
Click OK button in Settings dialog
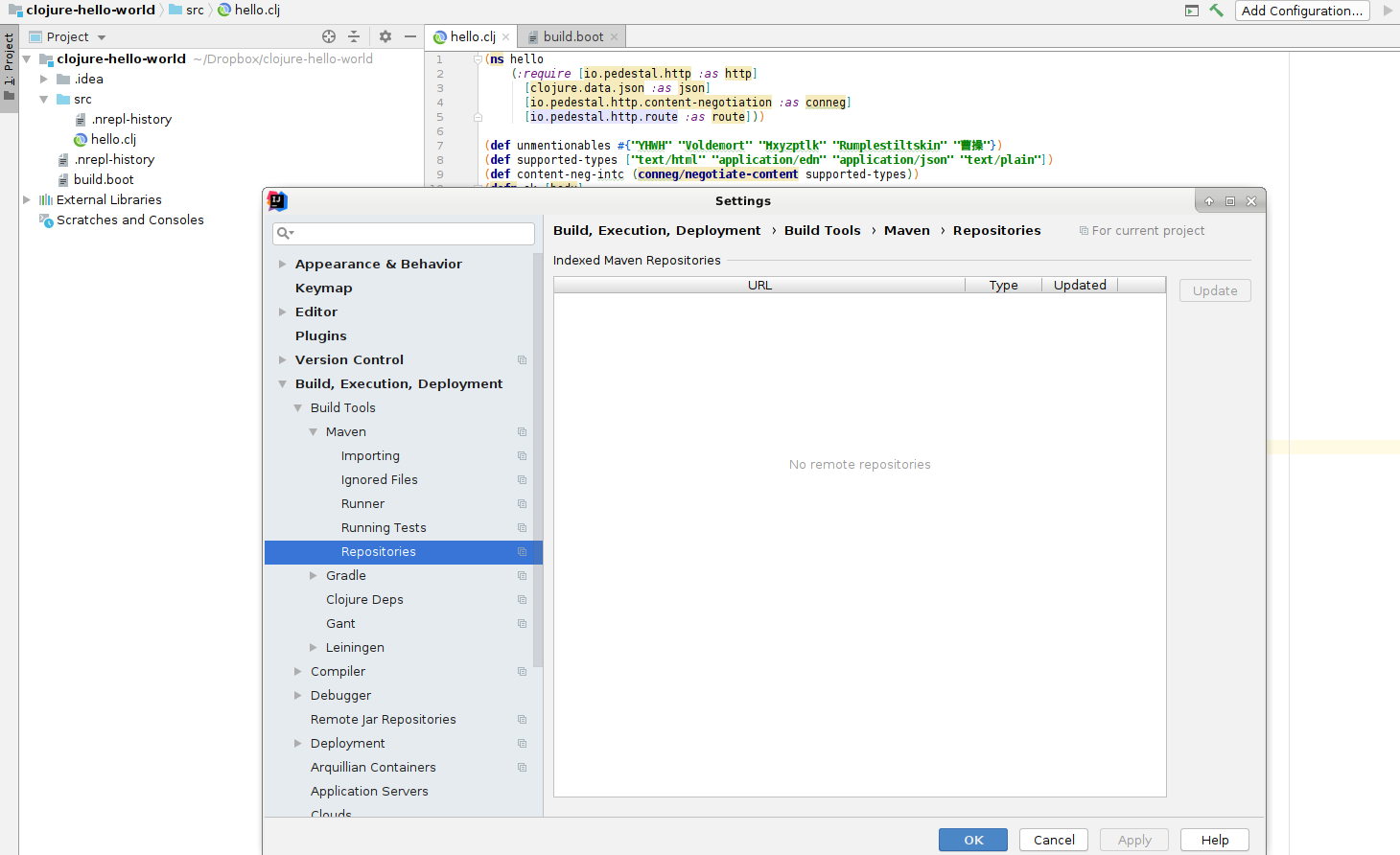pos(973,840)
